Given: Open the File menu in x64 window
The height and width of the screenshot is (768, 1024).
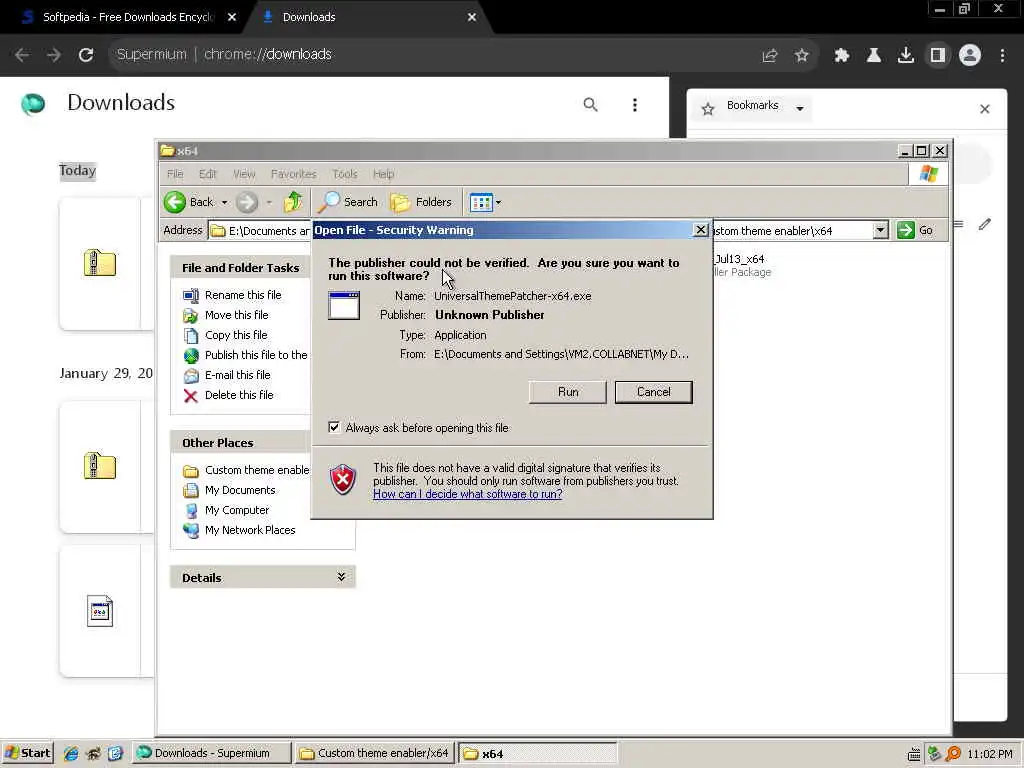Looking at the screenshot, I should tap(175, 174).
